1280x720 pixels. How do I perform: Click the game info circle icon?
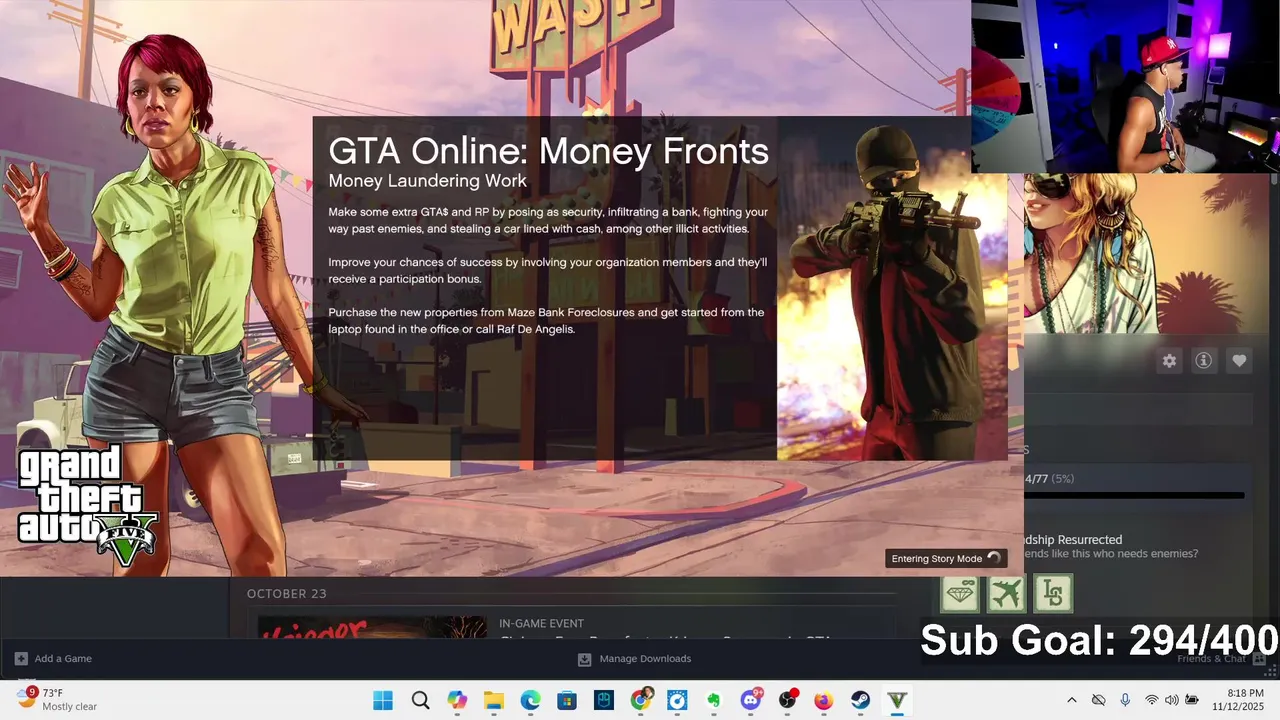[1204, 361]
